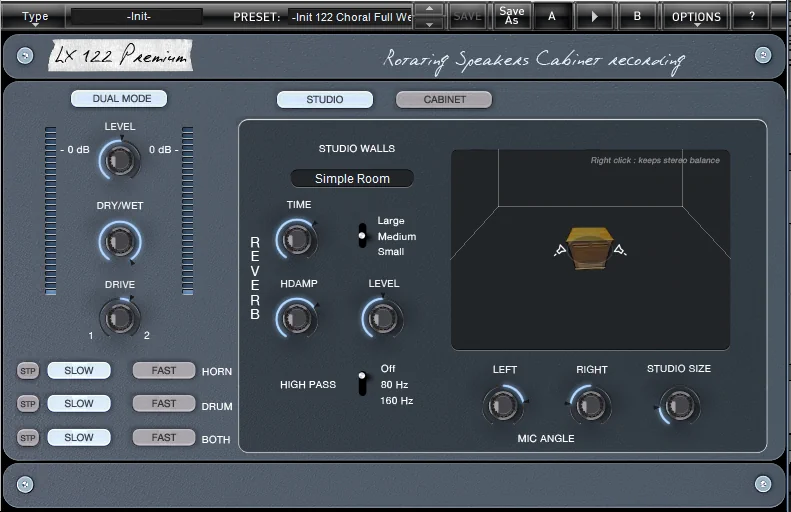Click the top-left screw icon of header

[25, 55]
